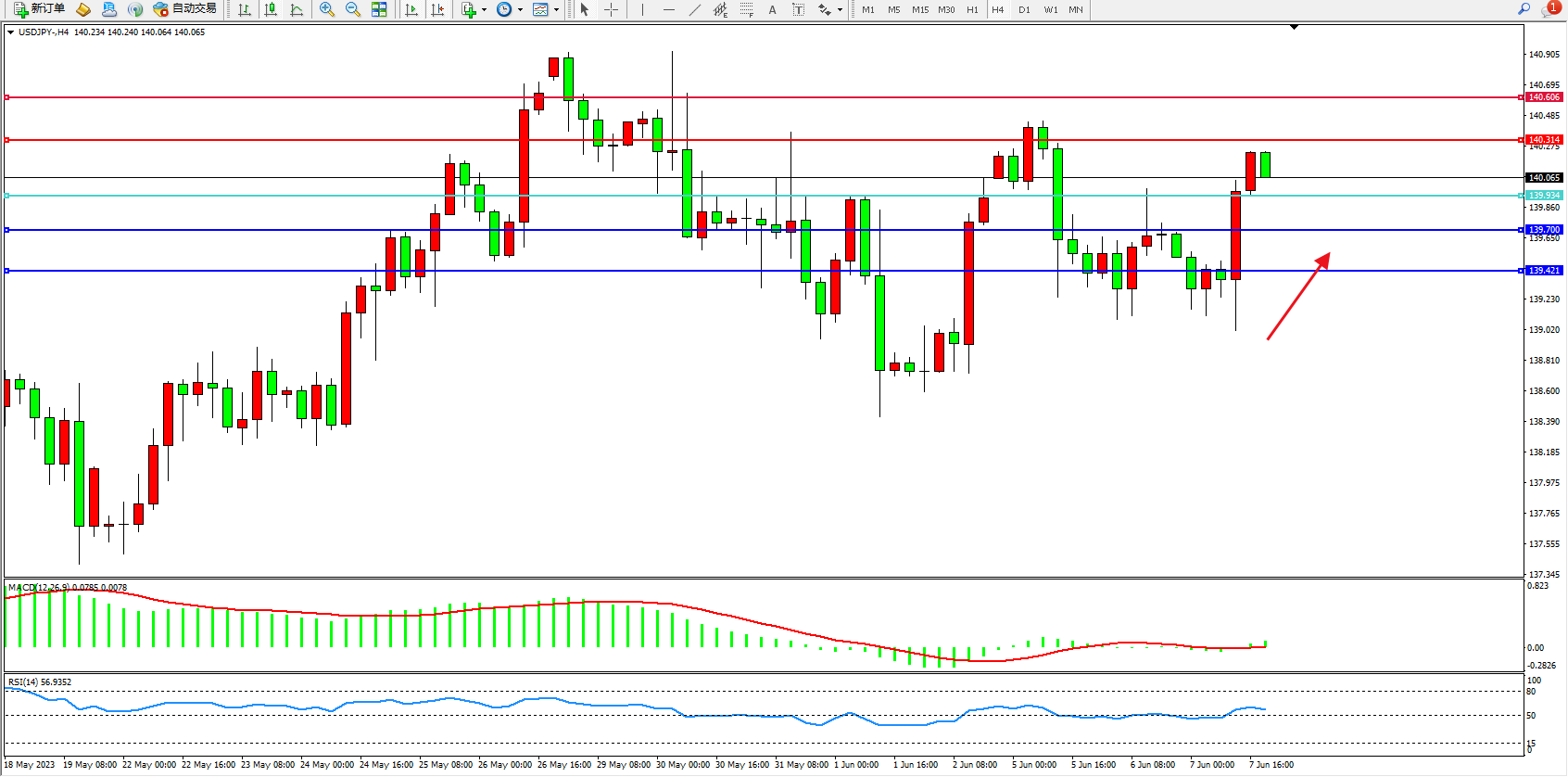Open the add indicators dropdown arrow
The width and height of the screenshot is (1568, 777).
pyautogui.click(x=484, y=10)
